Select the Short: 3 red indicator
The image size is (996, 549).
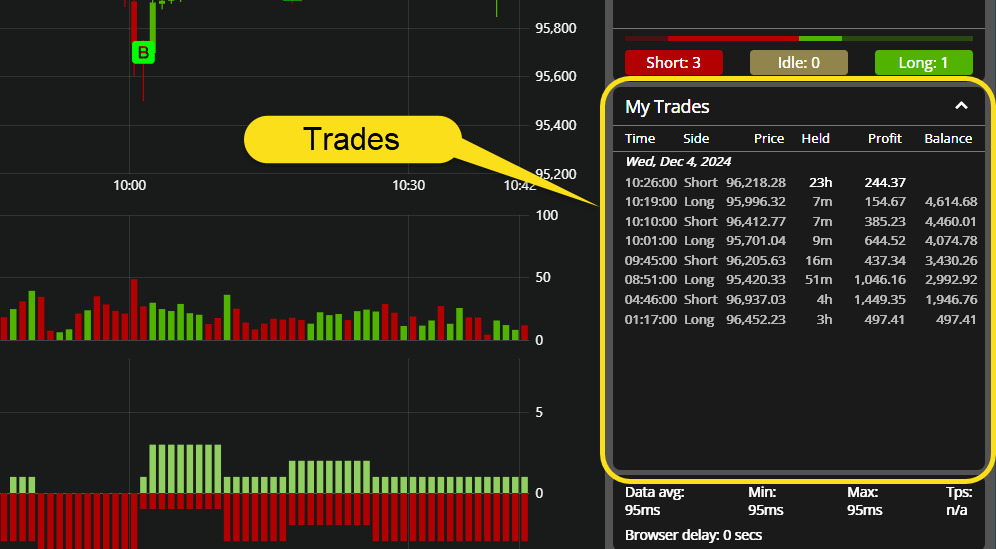pyautogui.click(x=673, y=63)
